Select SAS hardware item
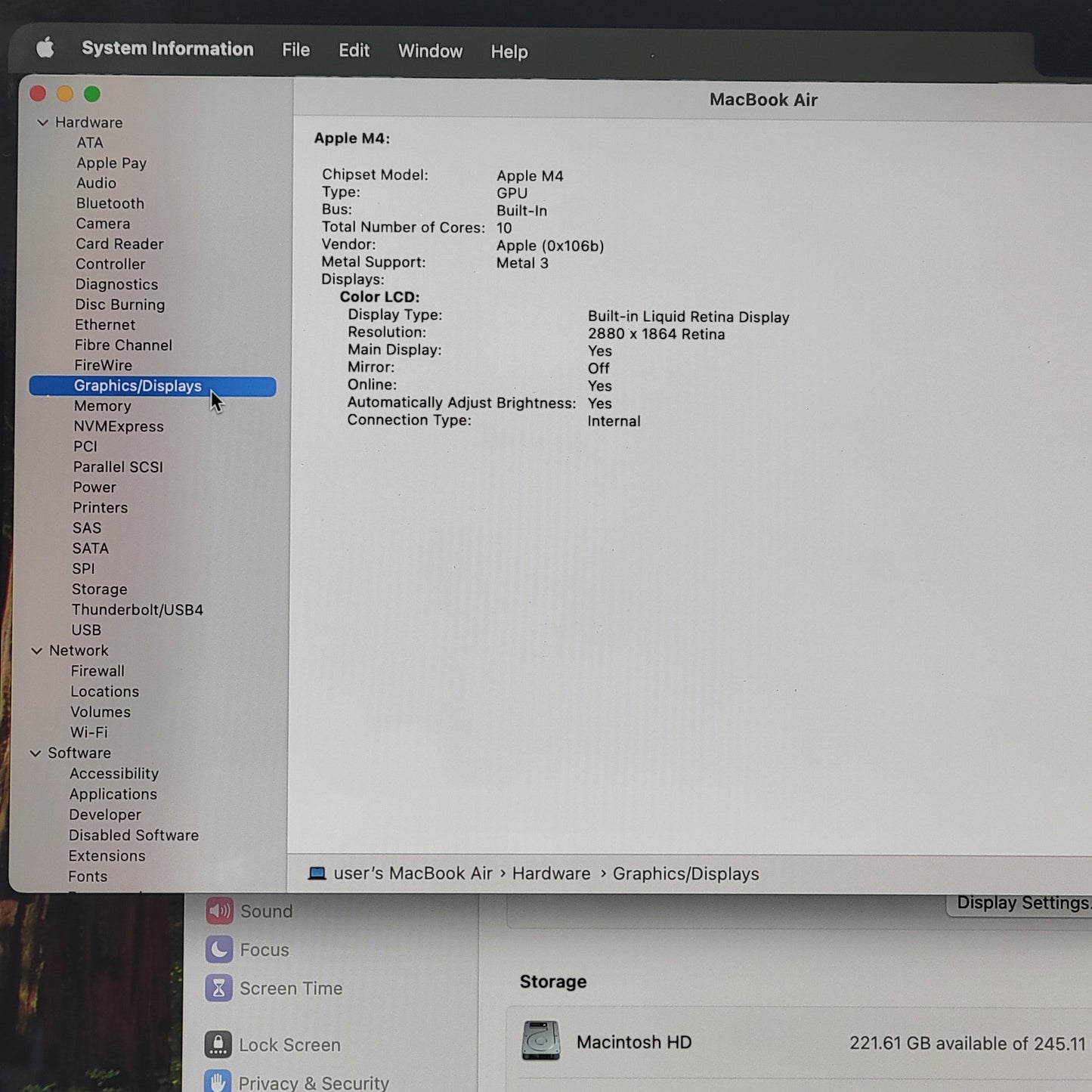The width and height of the screenshot is (1092, 1092). point(87,529)
